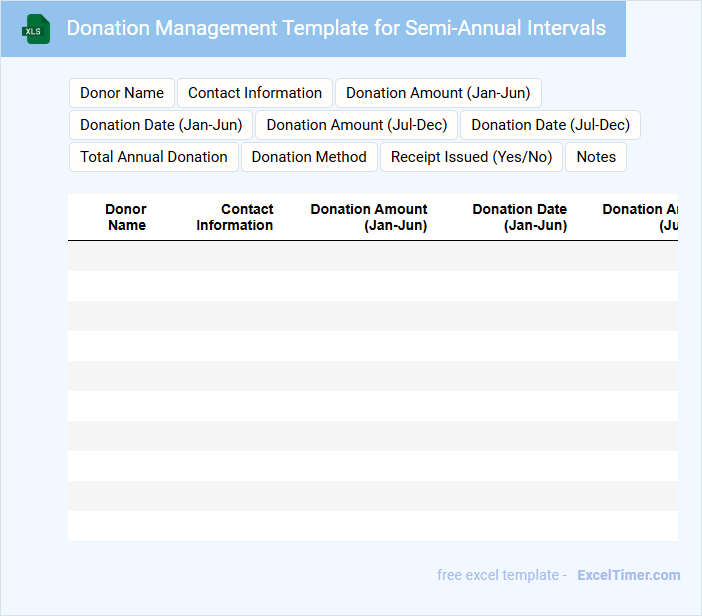702x616 pixels.
Task: Open the ExcelTimer.com link
Action: [x=629, y=575]
